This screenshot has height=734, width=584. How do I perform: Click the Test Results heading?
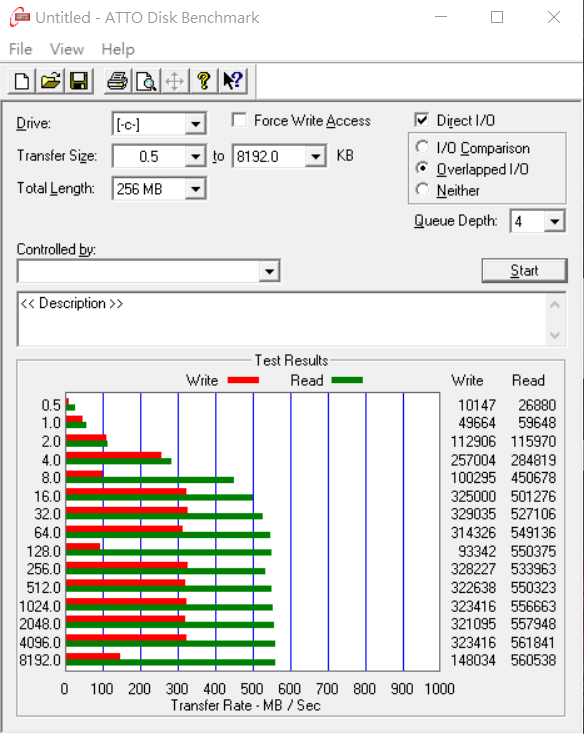291,360
